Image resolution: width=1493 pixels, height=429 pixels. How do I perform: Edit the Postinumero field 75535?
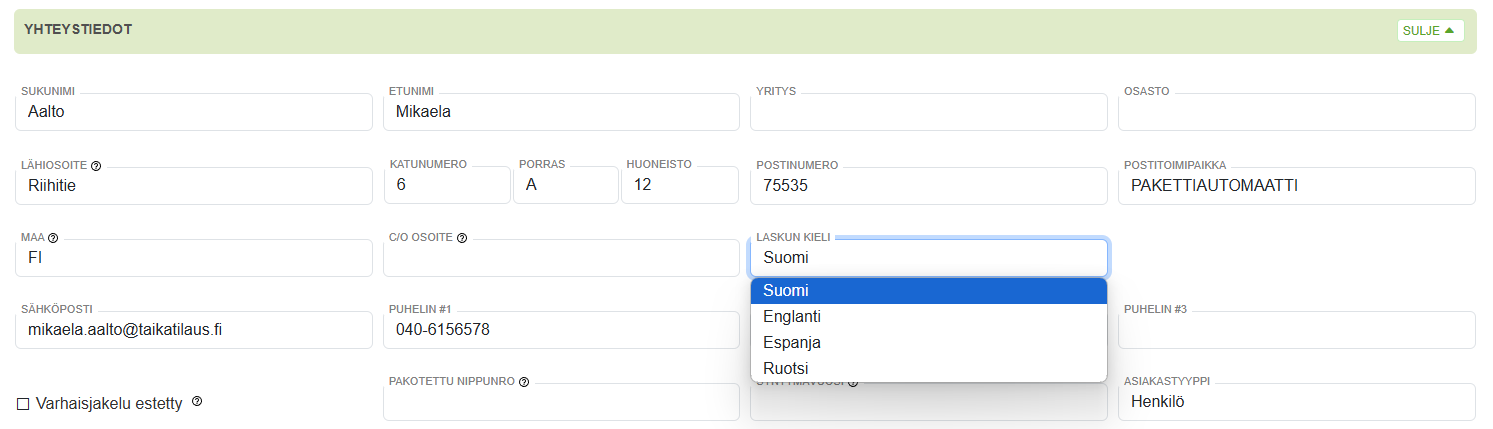pos(929,185)
